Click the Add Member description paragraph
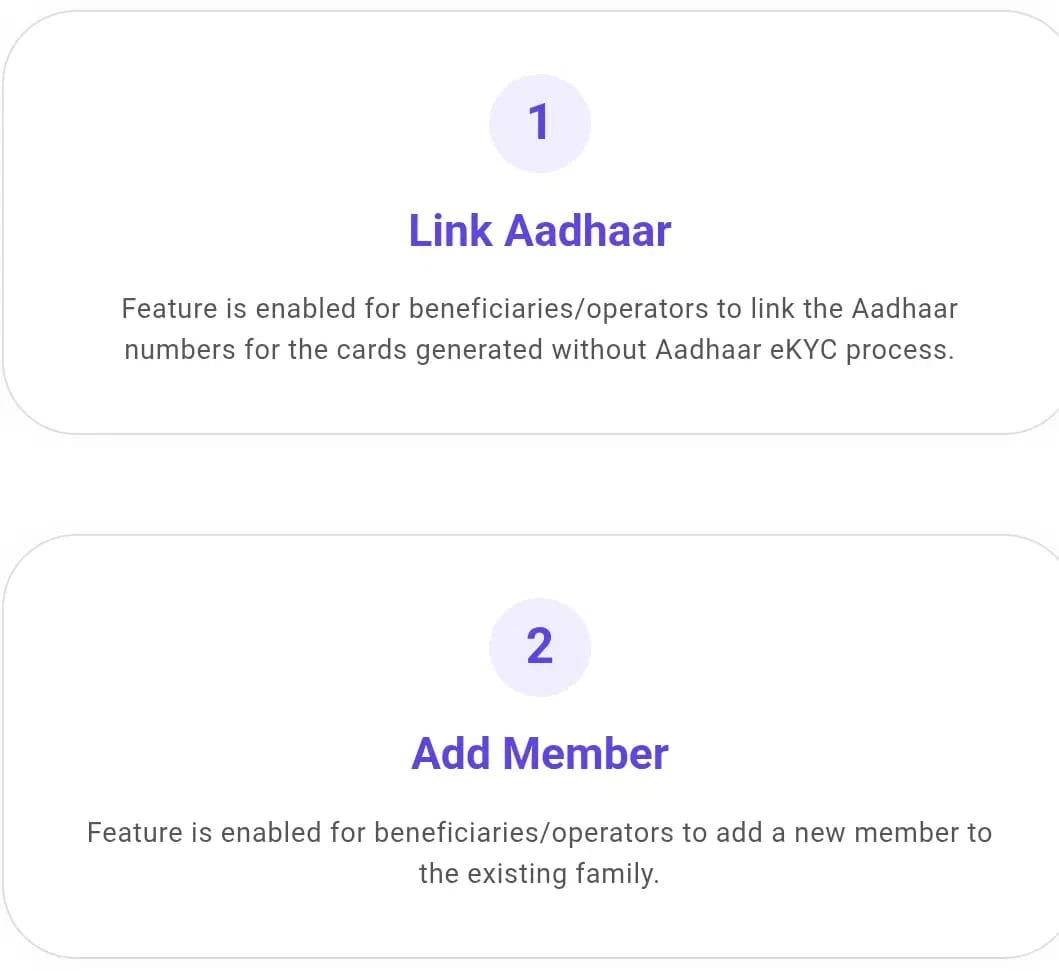This screenshot has width=1059, height=971. (x=539, y=852)
